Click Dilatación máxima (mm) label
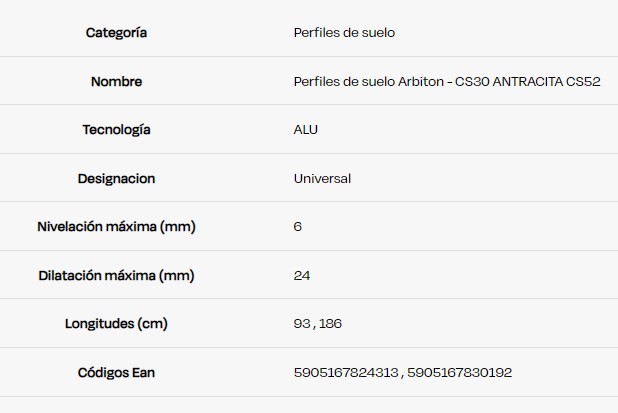Image resolution: width=618 pixels, height=413 pixels. pos(116,275)
